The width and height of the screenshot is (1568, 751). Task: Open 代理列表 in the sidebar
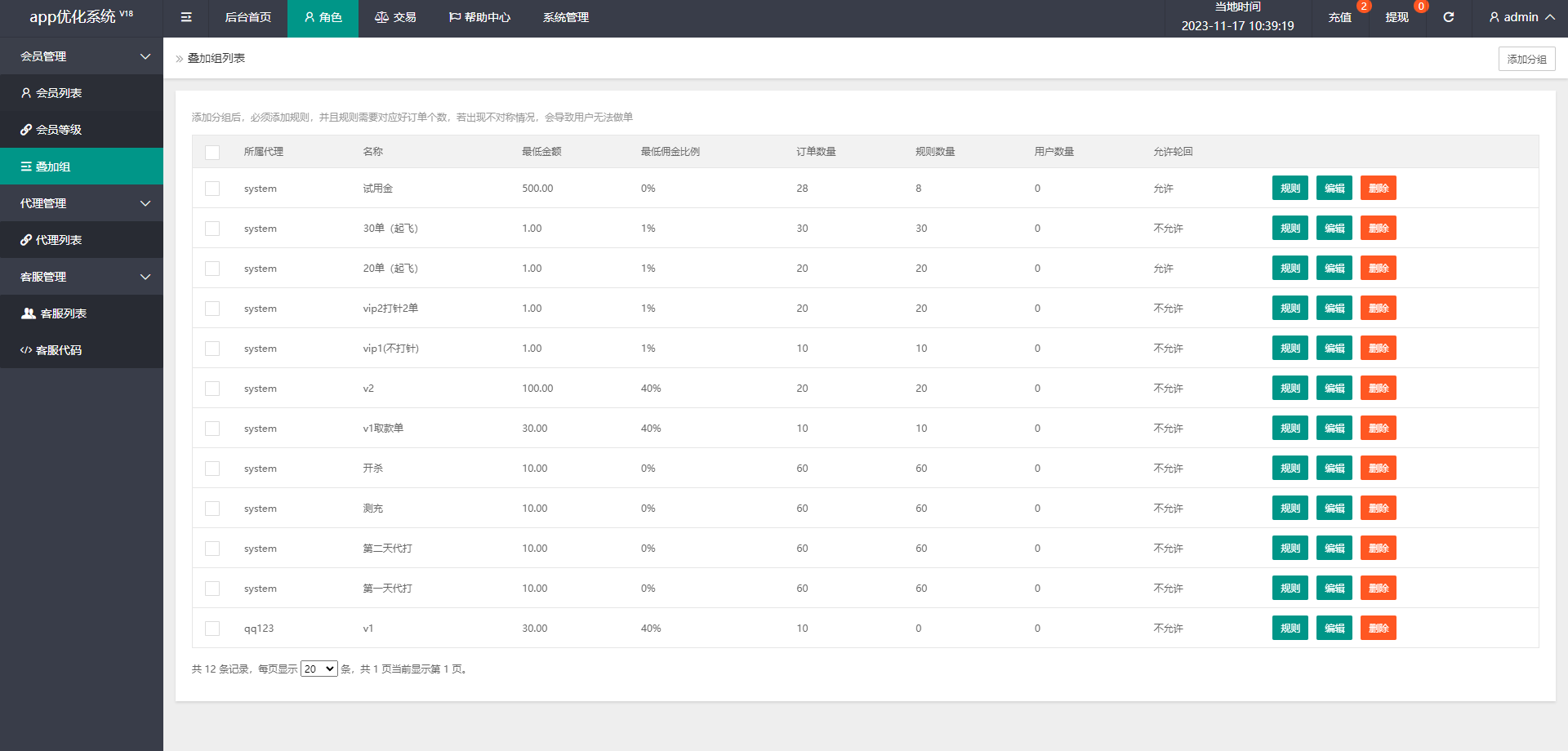click(x=59, y=240)
